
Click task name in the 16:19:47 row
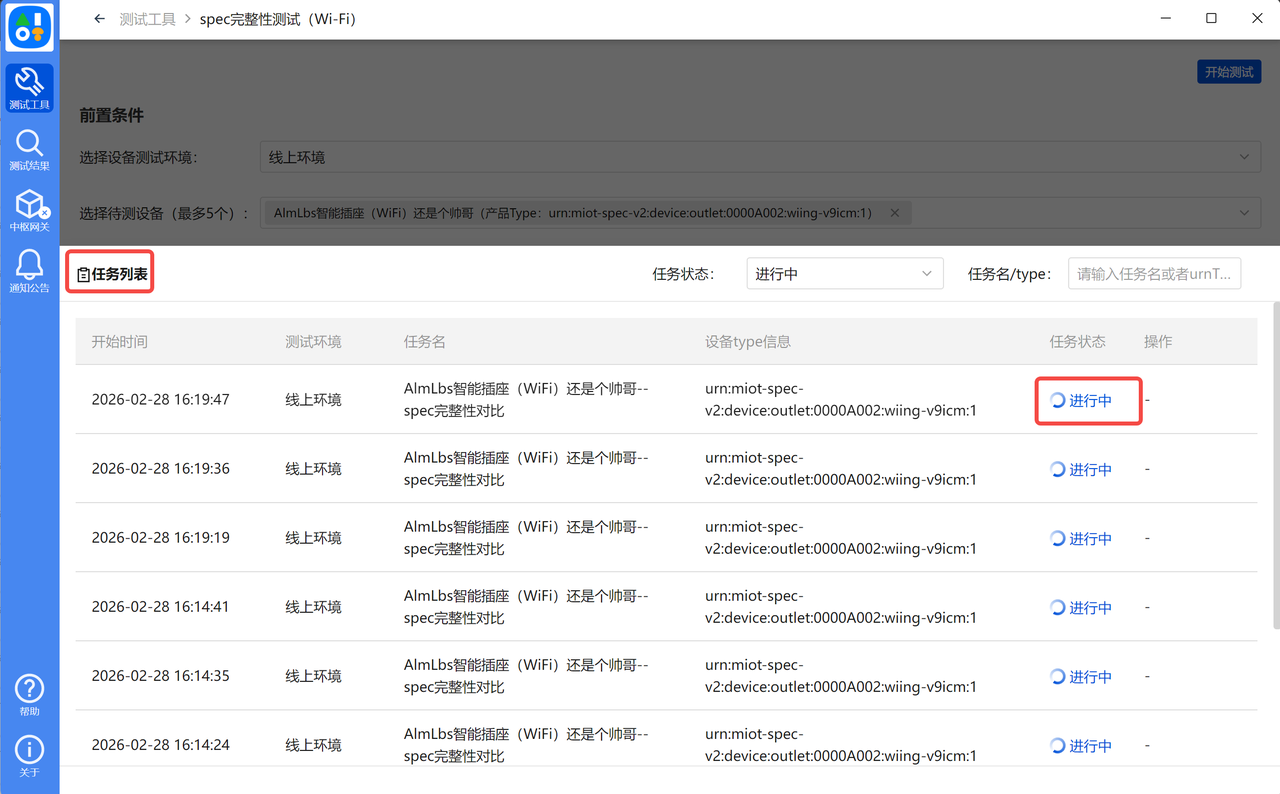tap(526, 400)
